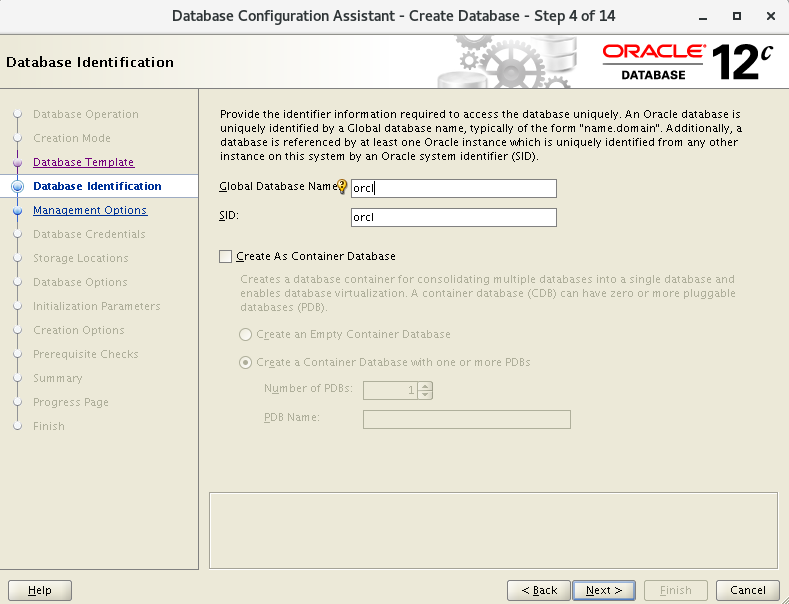Click the Creation Mode step text
Image resolution: width=789 pixels, height=604 pixels.
coord(72,138)
